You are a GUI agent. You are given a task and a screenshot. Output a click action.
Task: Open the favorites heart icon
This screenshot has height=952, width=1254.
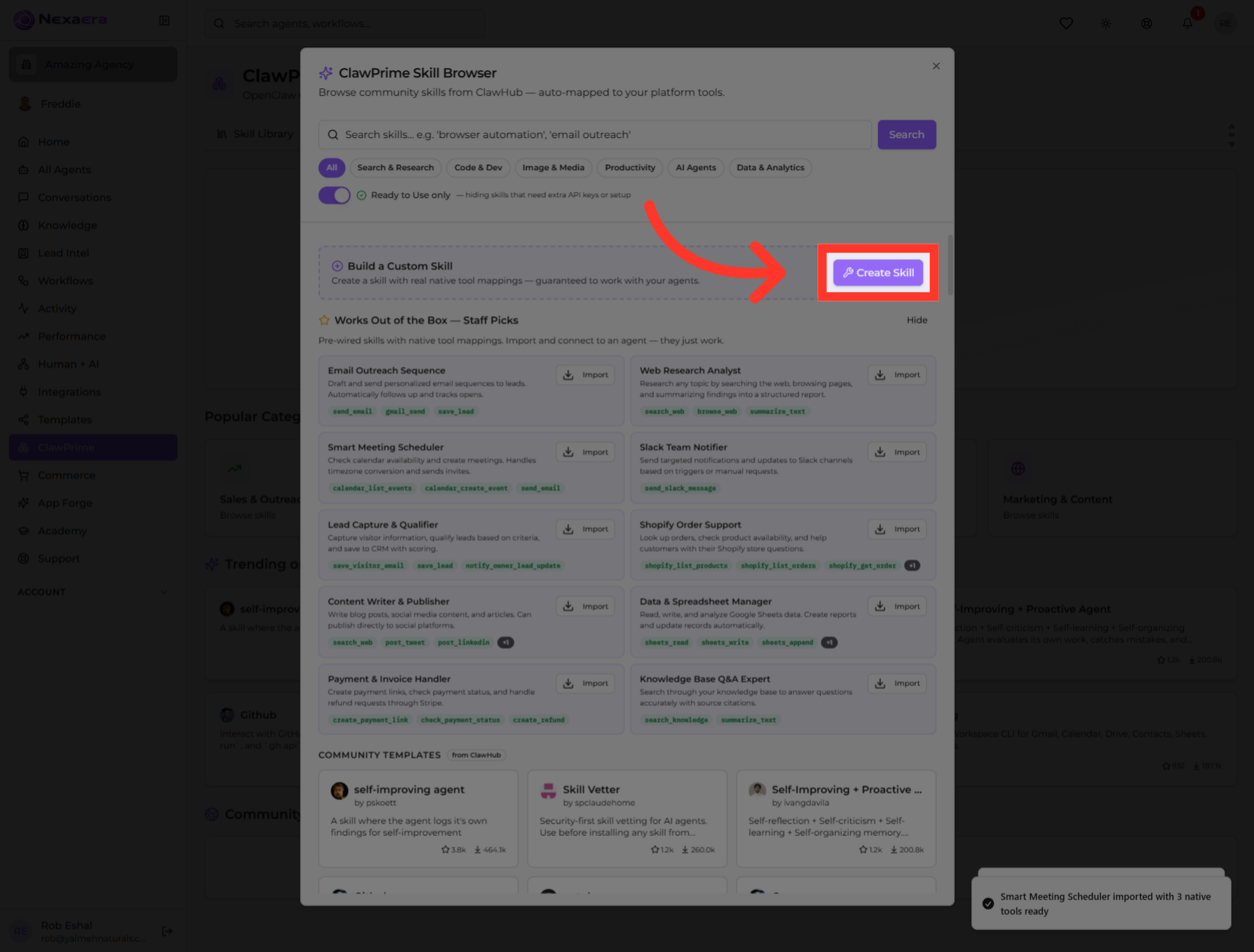point(1066,23)
